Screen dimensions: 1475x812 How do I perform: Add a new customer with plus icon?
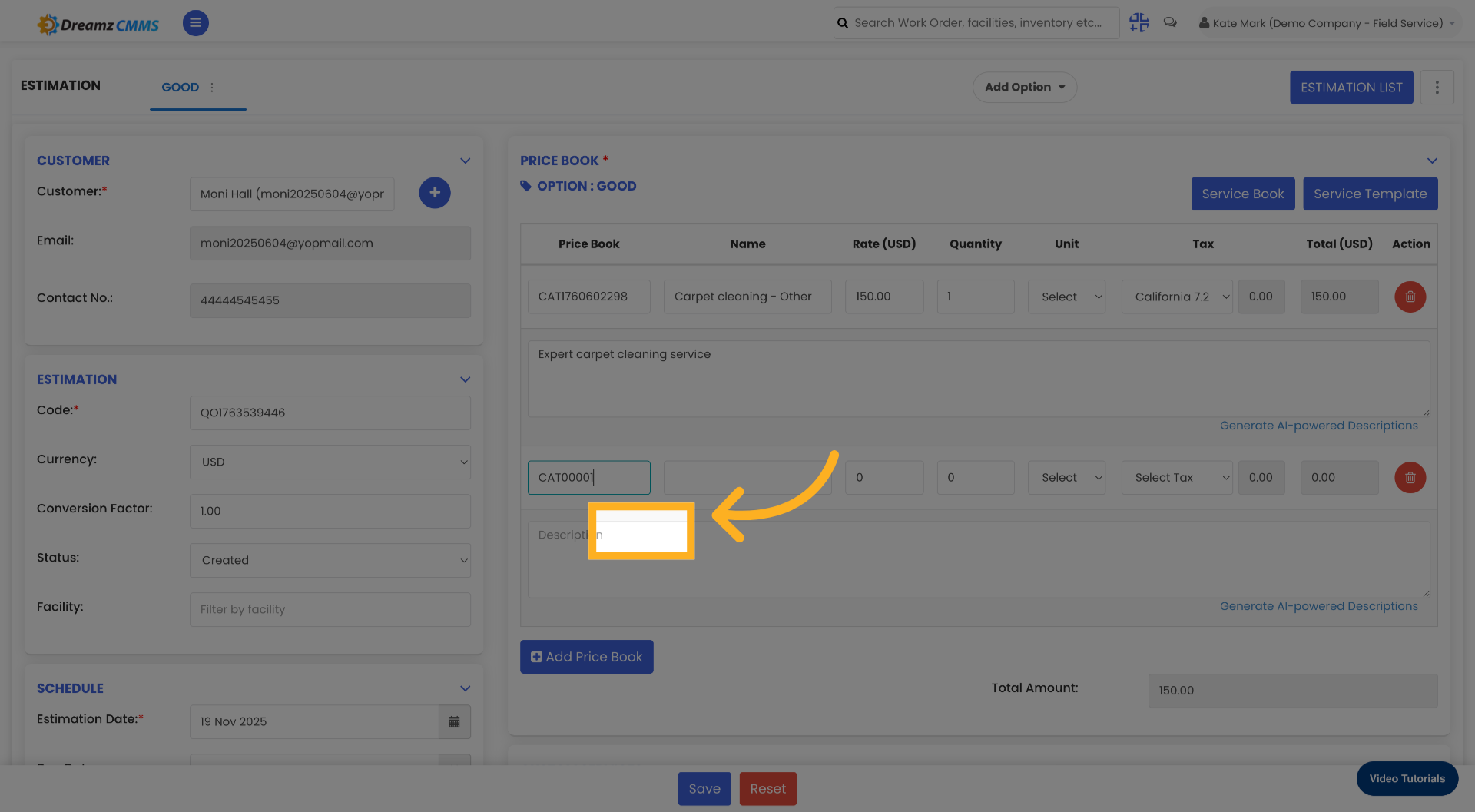(x=435, y=193)
